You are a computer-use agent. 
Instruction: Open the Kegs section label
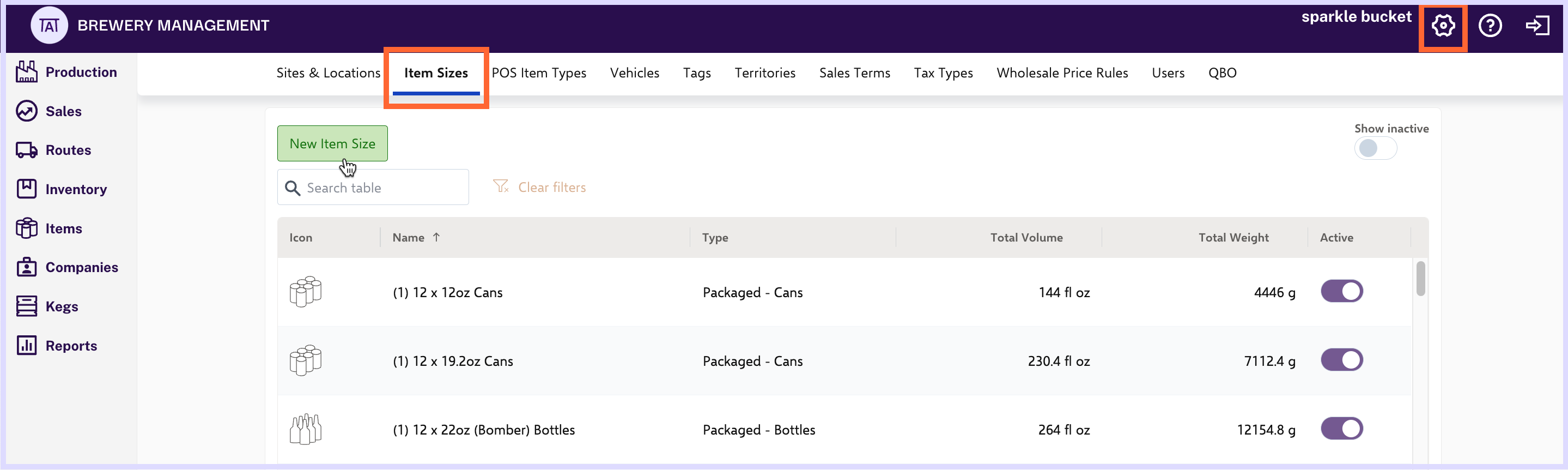coord(62,306)
